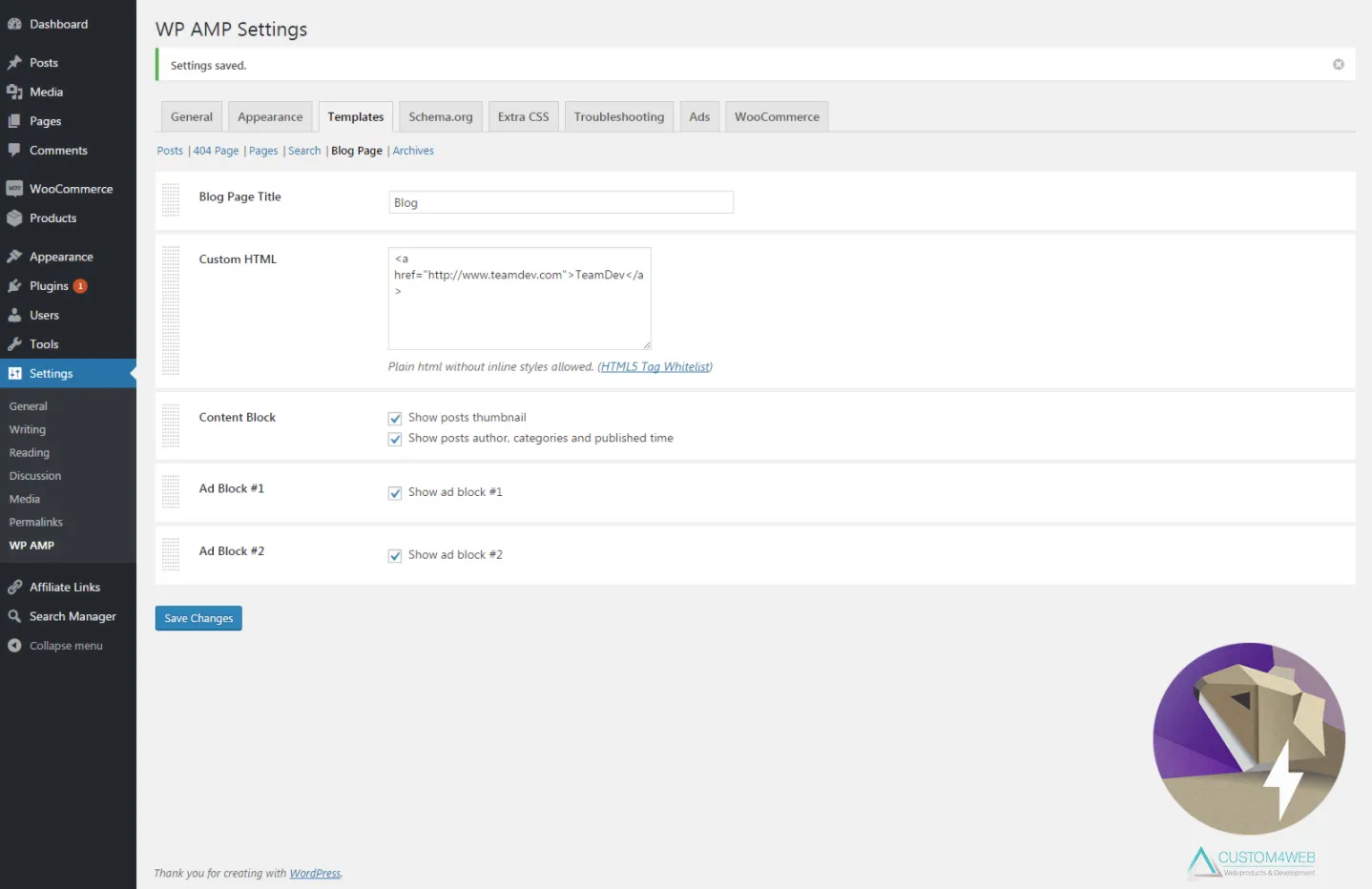This screenshot has width=1372, height=889.
Task: Dismiss the Settings saved notice
Action: [x=1338, y=64]
